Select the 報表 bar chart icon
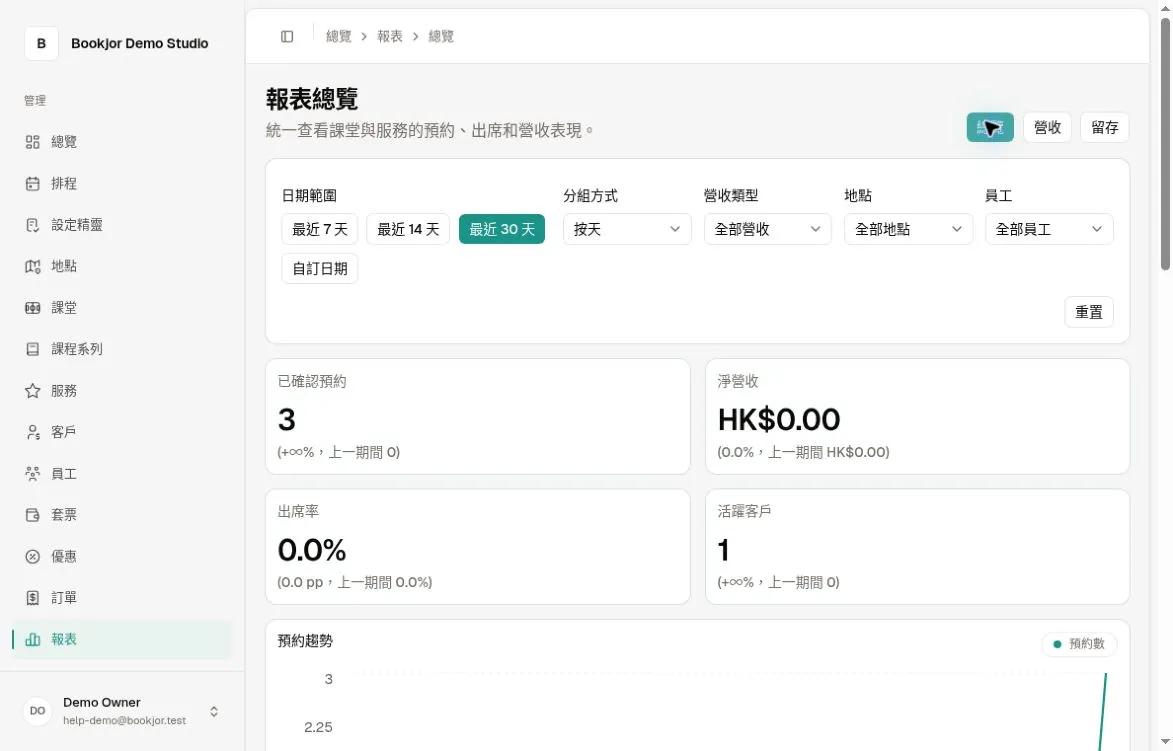Screen dimensions: 1173x751 (x=32, y=640)
